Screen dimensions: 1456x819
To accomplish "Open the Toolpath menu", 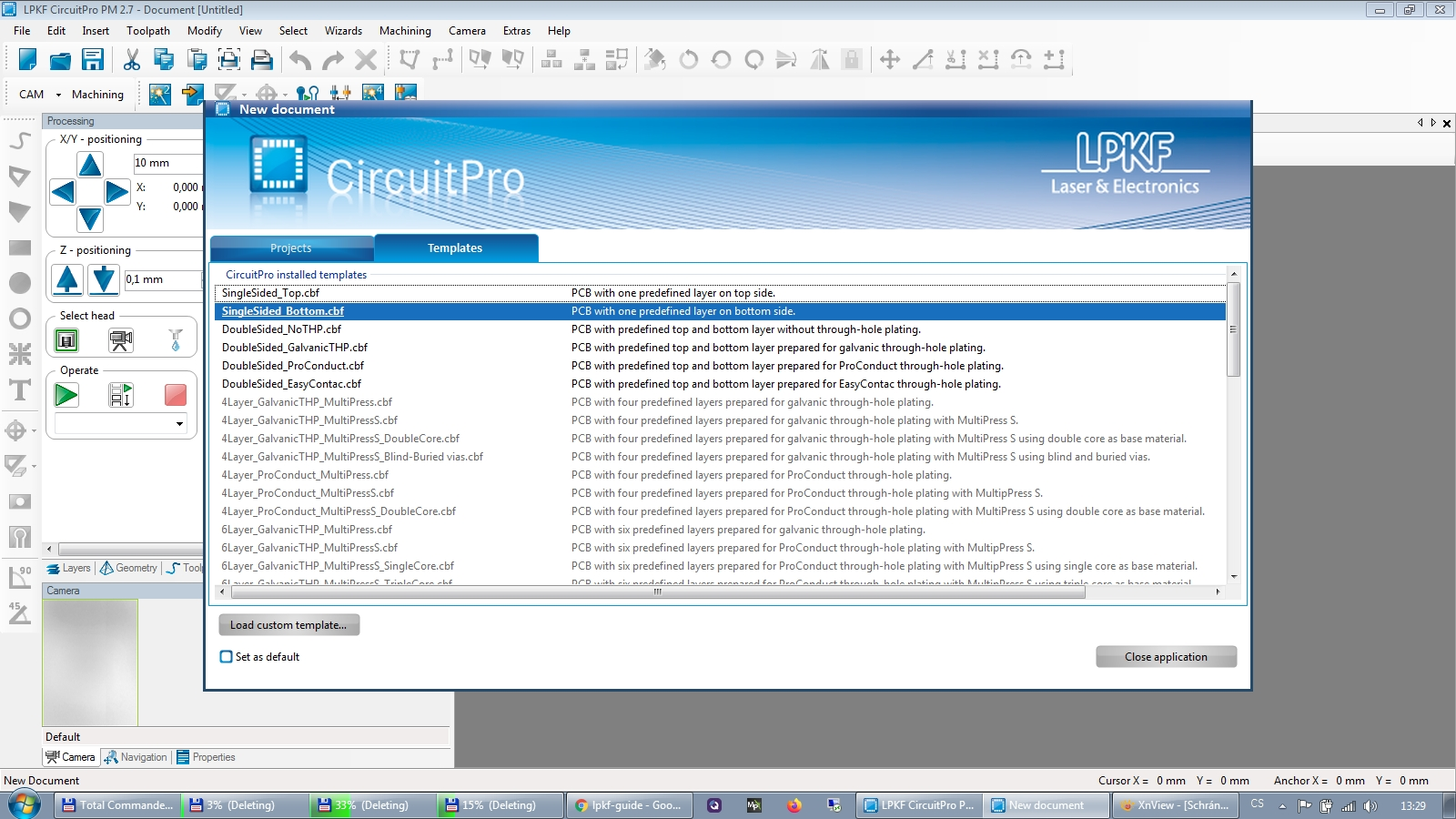I will point(148,31).
